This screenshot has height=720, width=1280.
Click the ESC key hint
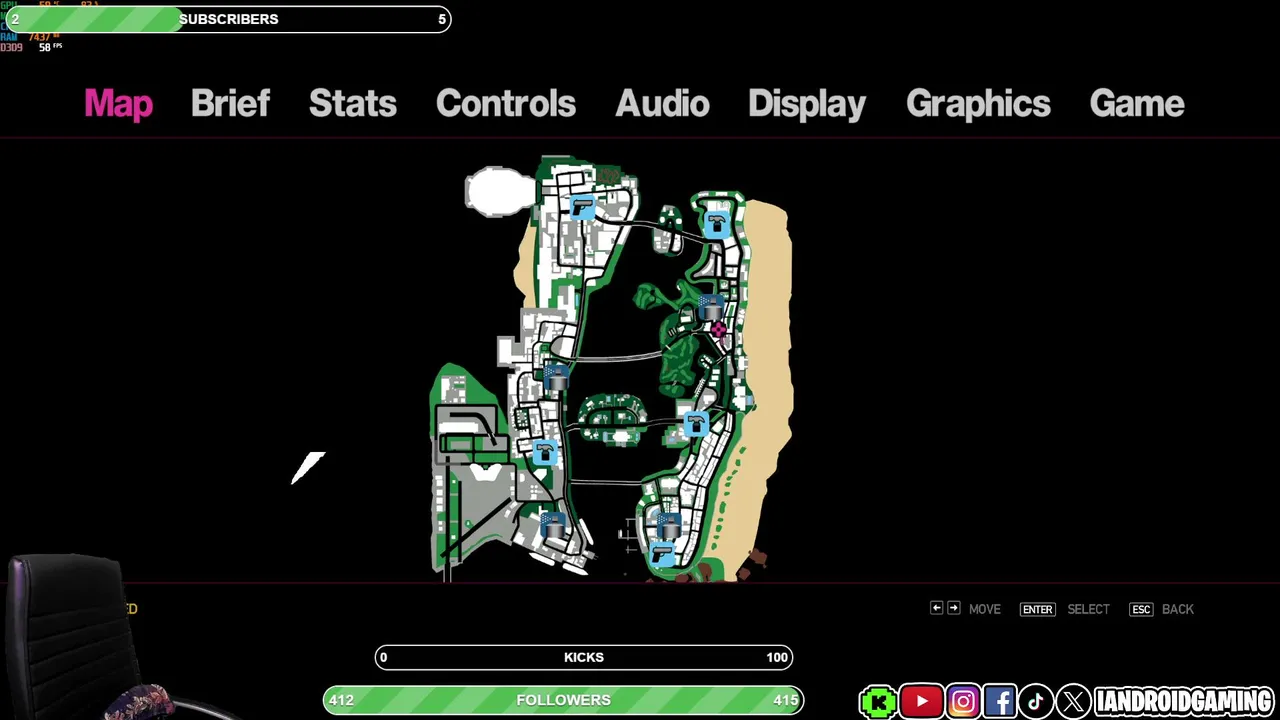1141,609
